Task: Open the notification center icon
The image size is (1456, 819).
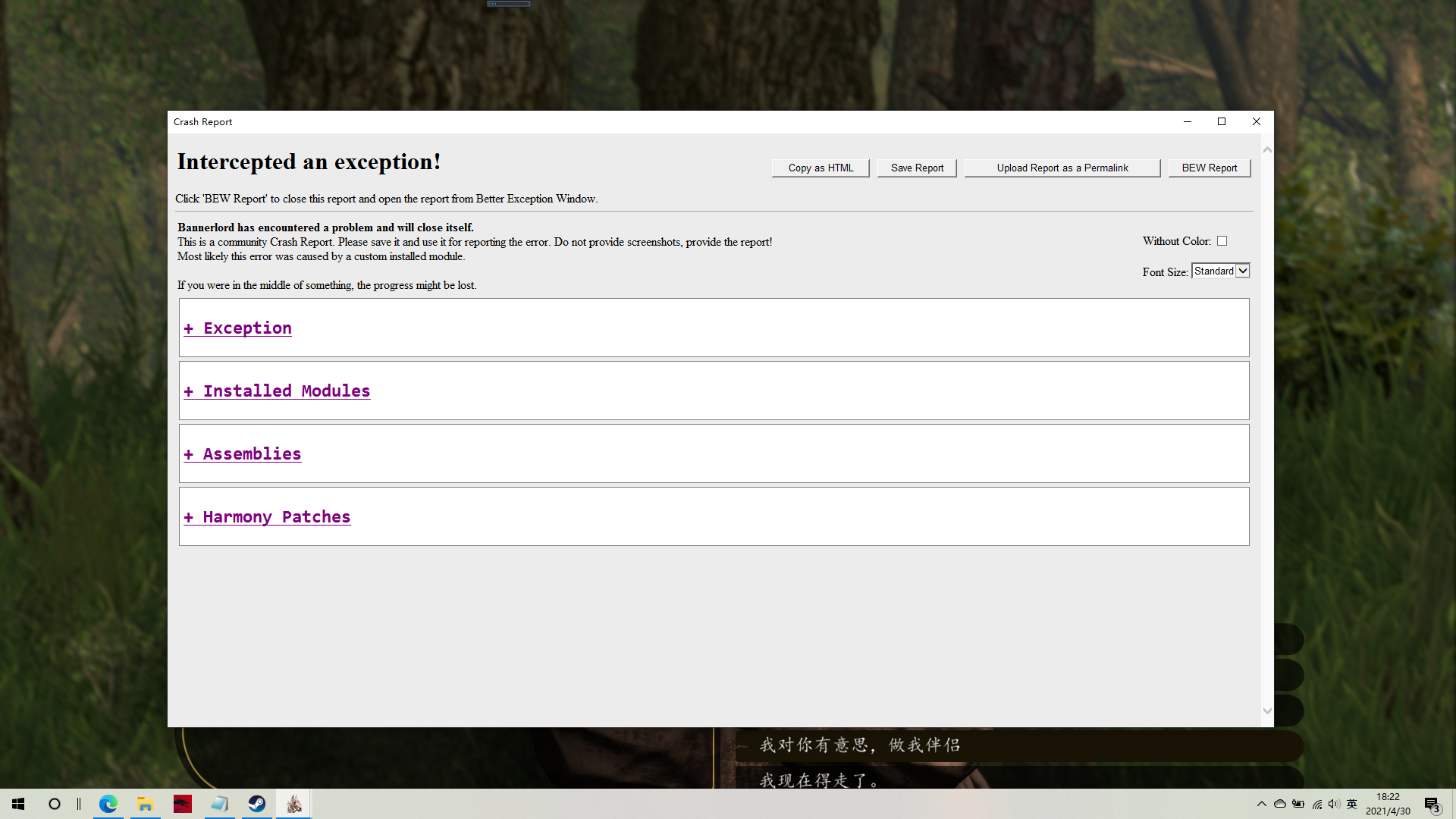Action: click(x=1432, y=804)
